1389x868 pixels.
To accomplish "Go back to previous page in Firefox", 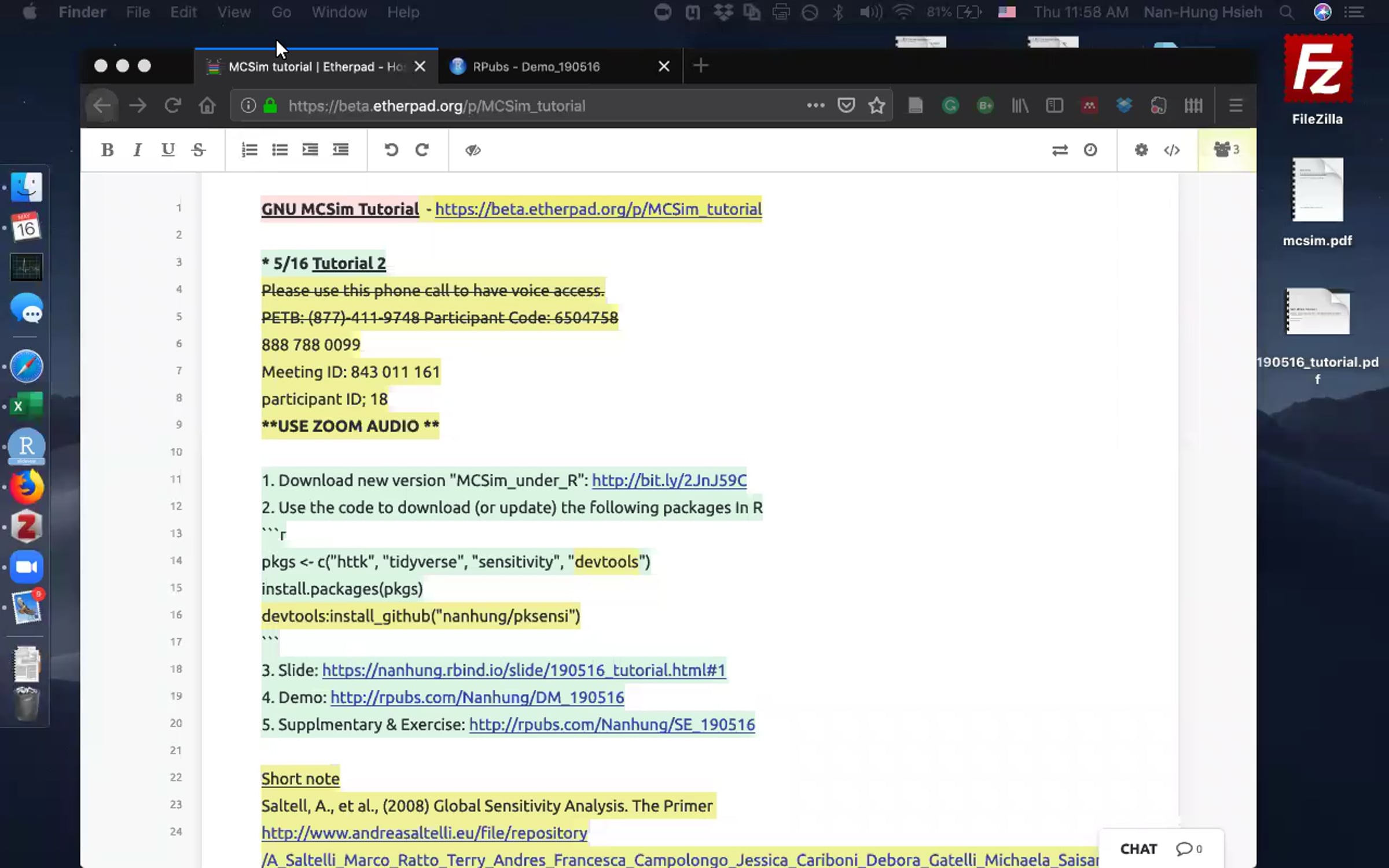I will [x=102, y=106].
